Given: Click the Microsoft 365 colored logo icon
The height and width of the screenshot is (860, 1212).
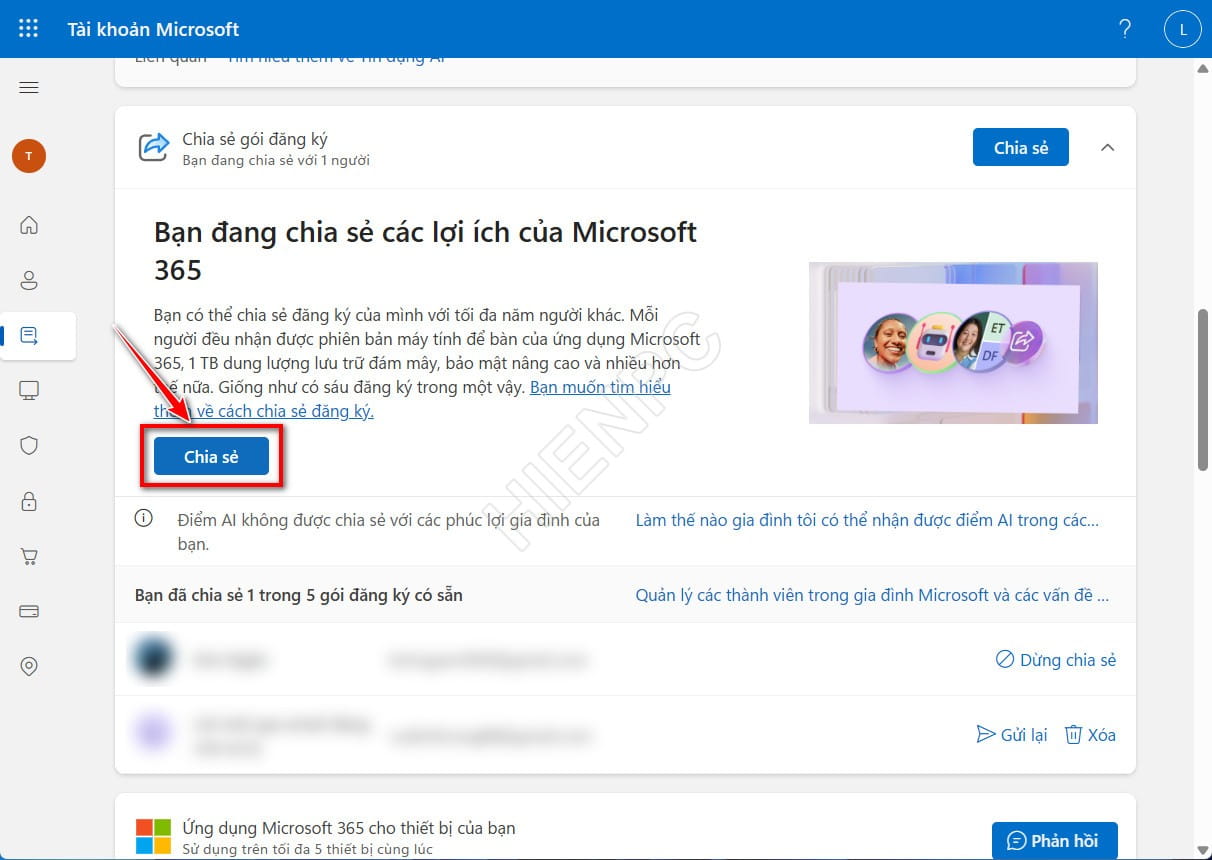Looking at the screenshot, I should (153, 837).
